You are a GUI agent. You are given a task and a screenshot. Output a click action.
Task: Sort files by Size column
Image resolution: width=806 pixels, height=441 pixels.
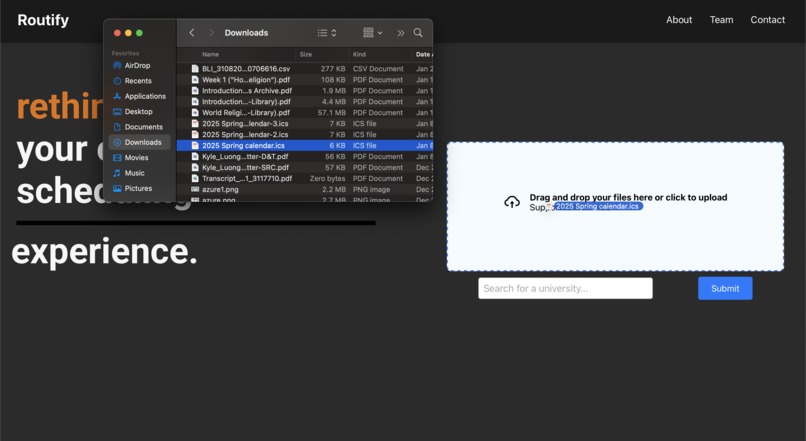(306, 54)
